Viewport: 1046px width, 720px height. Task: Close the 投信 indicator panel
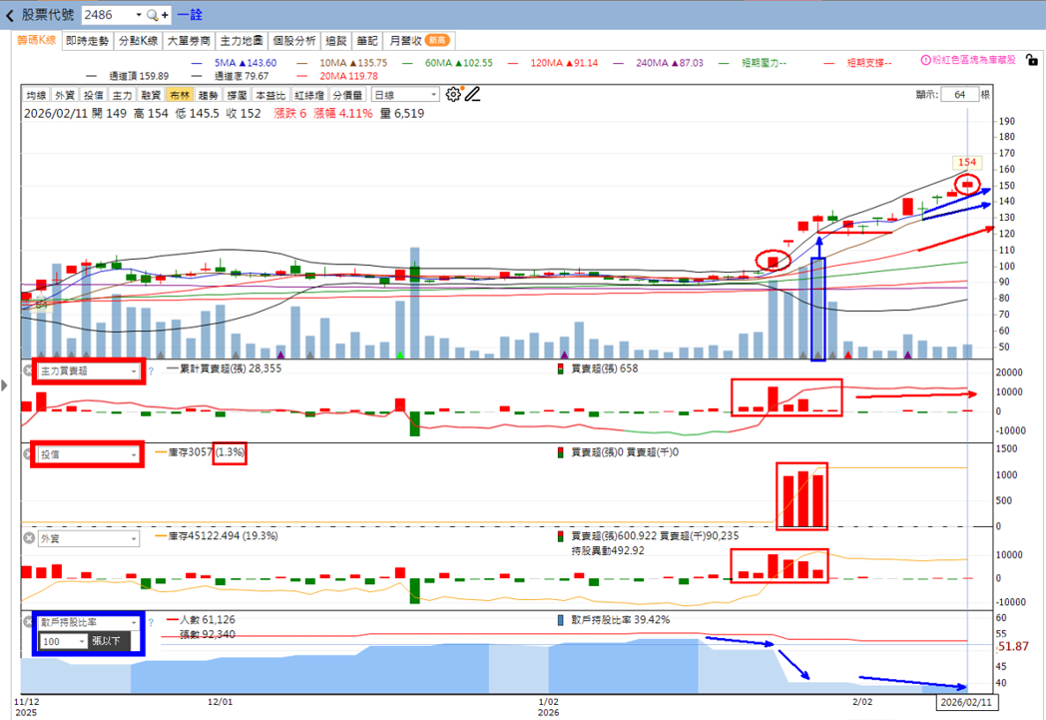pos(28,454)
